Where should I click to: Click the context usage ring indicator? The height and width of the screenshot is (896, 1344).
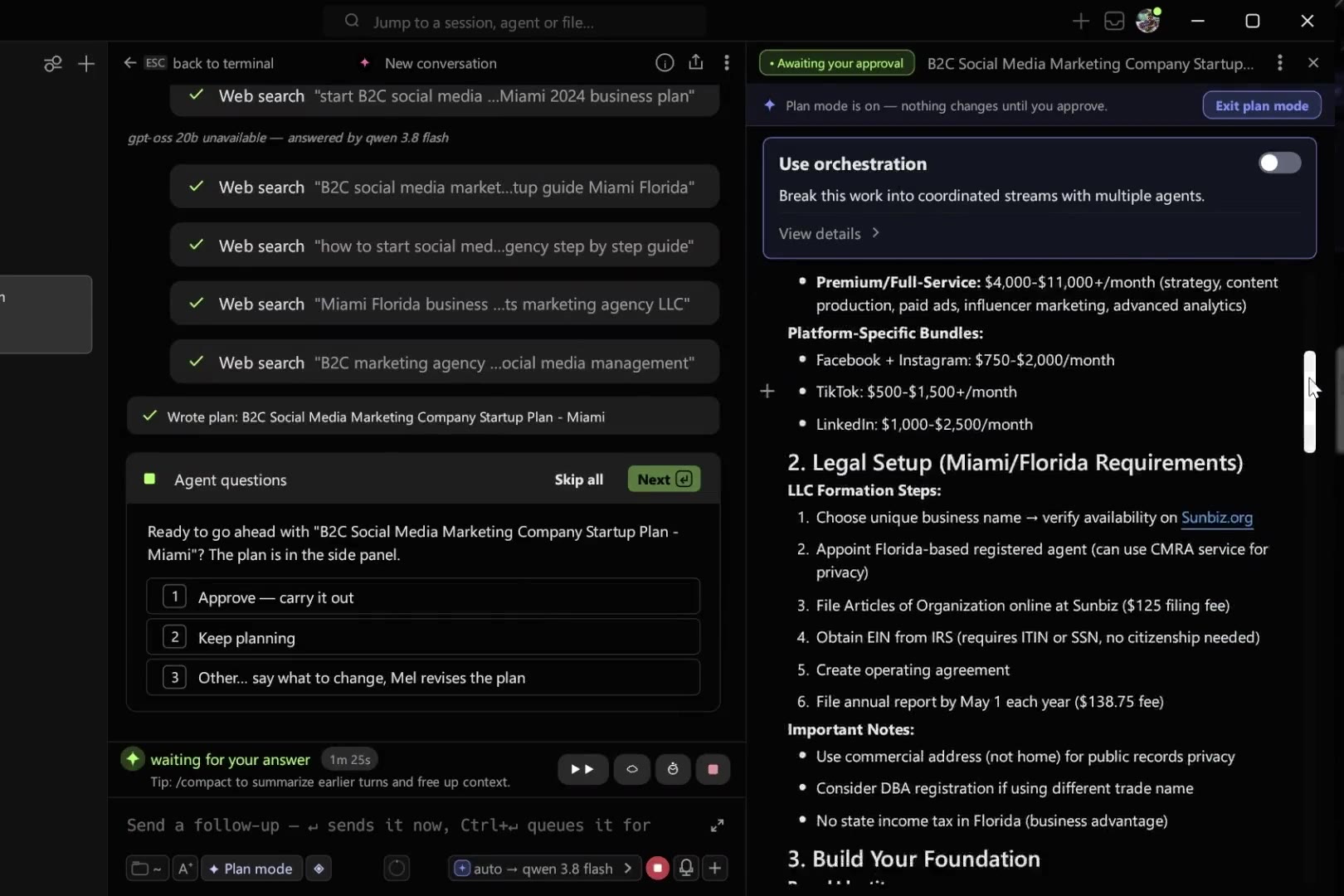(397, 869)
